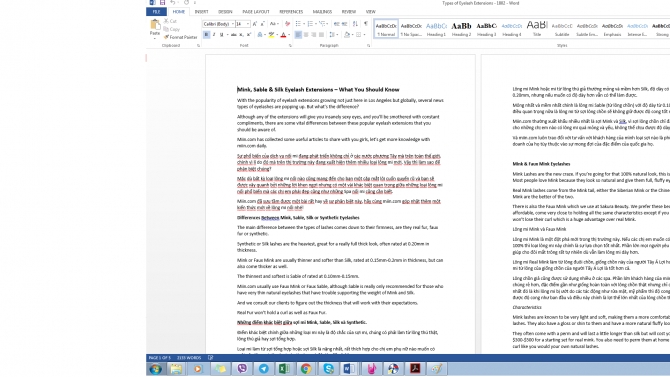Open Viber from the taskbar
Viewport: 670px width, 377px height.
(242, 368)
